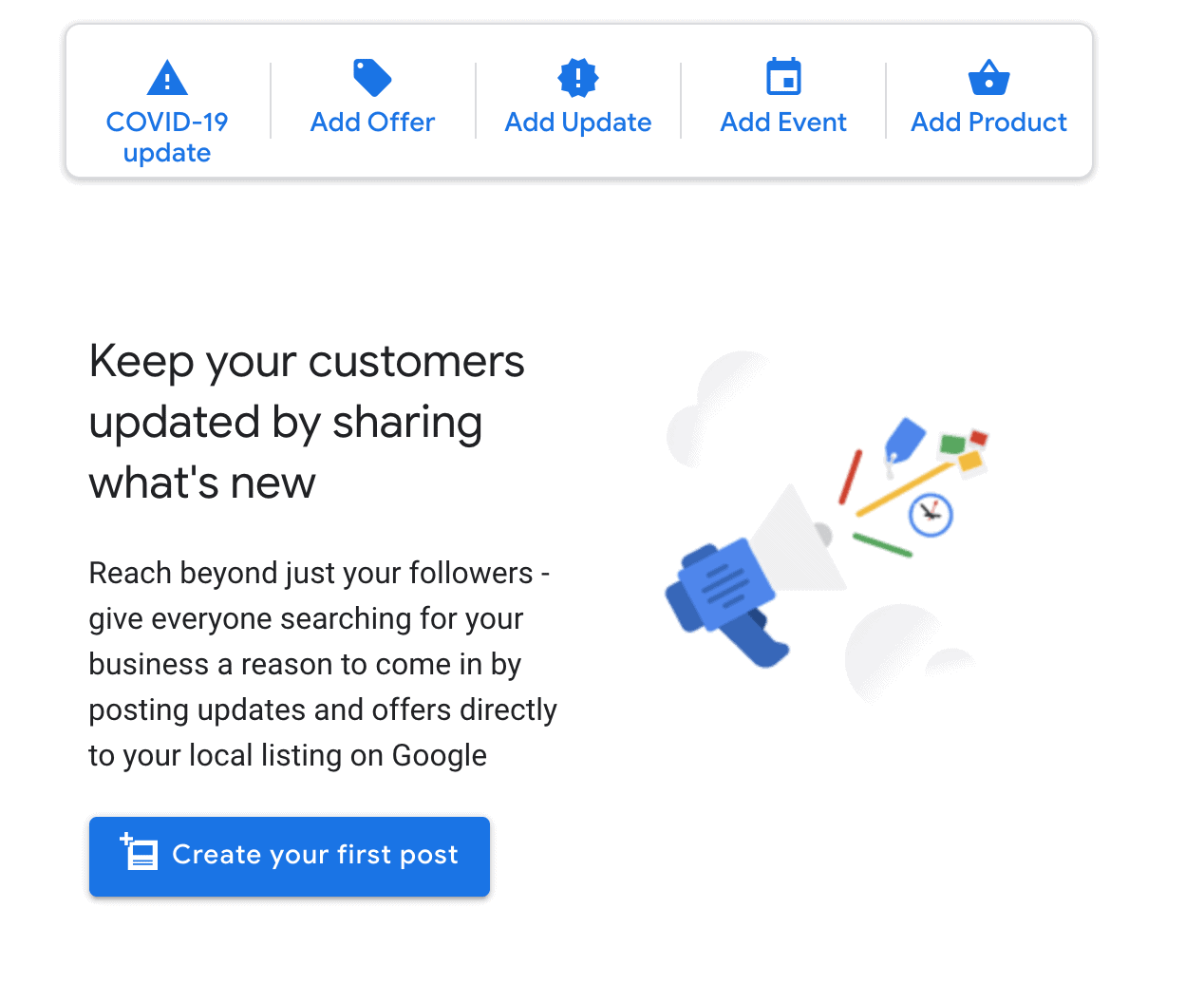Click the Add Event calendar icon
The width and height of the screenshot is (1204, 1003).
coord(783,78)
